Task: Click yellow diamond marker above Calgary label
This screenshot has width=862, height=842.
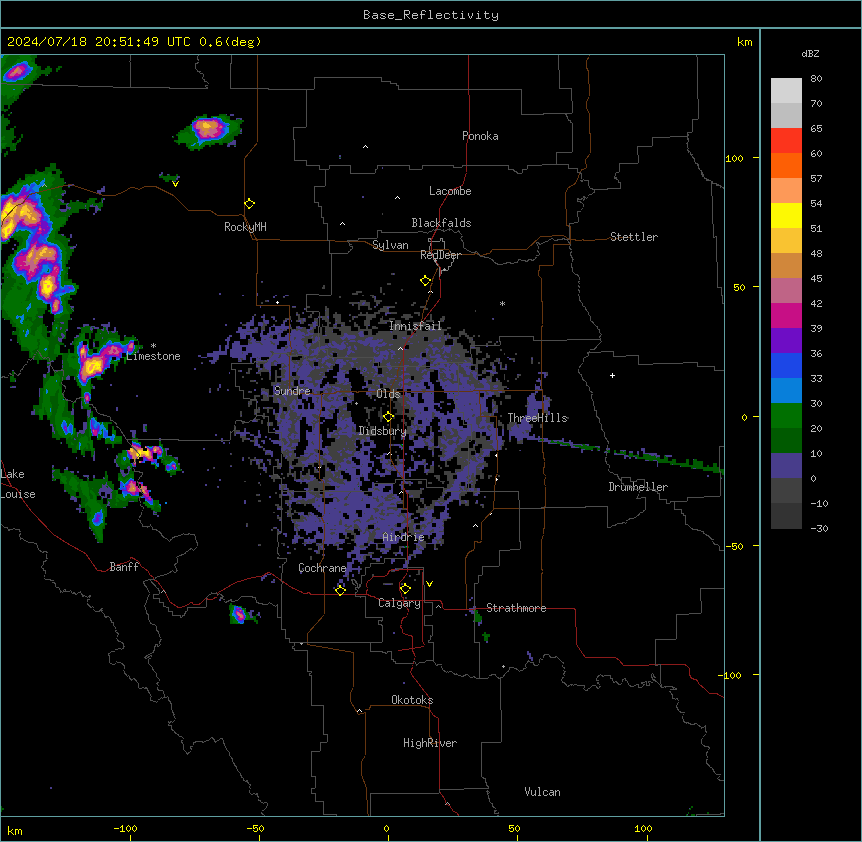Action: [x=405, y=589]
